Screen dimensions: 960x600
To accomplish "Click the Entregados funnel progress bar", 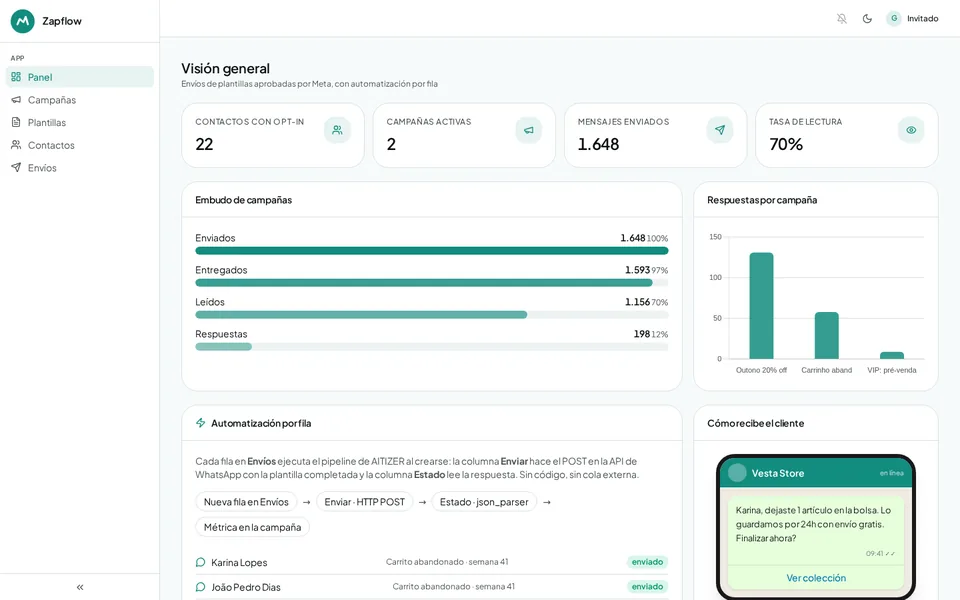I will (432, 283).
